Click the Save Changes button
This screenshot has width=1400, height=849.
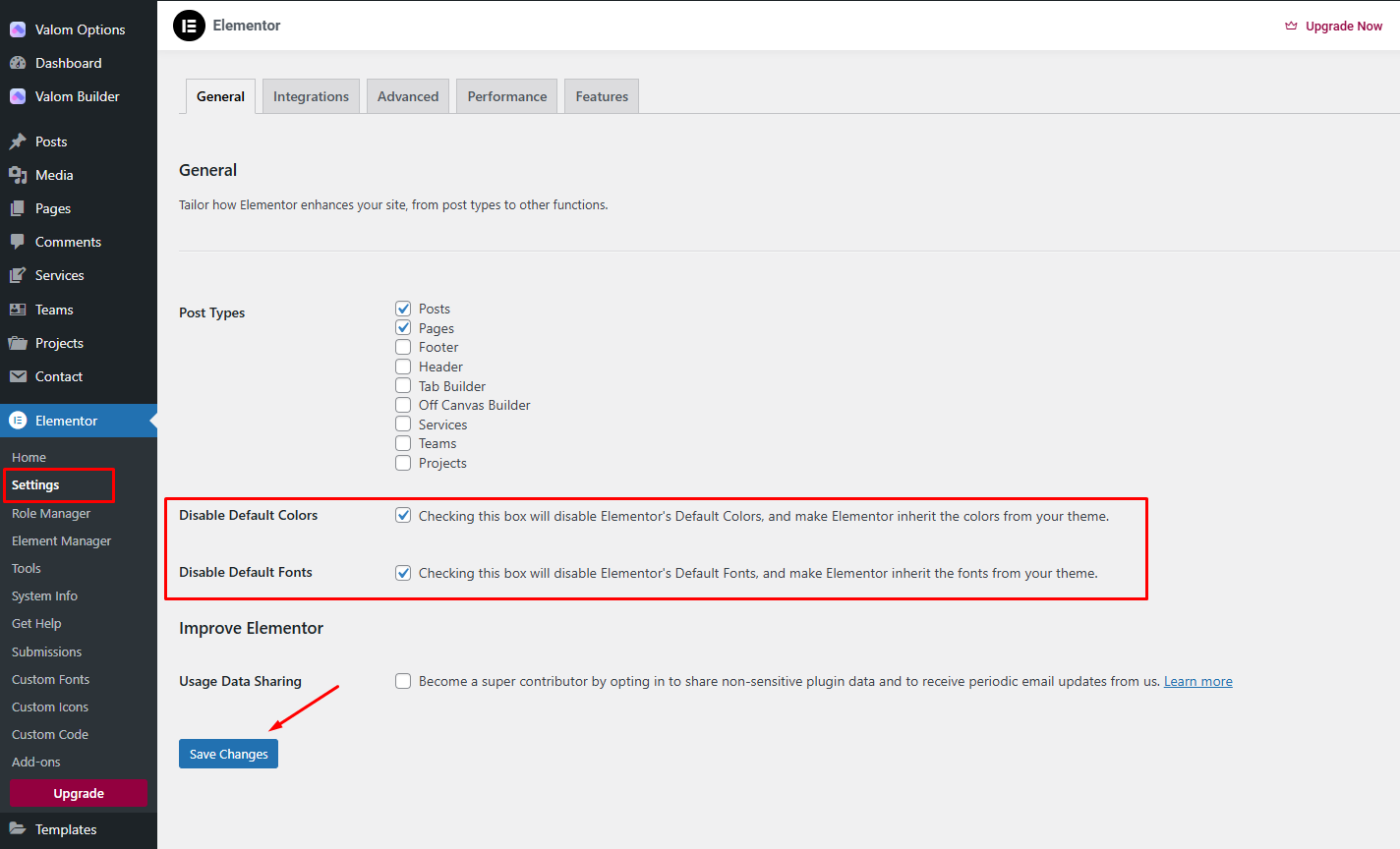pyautogui.click(x=228, y=754)
